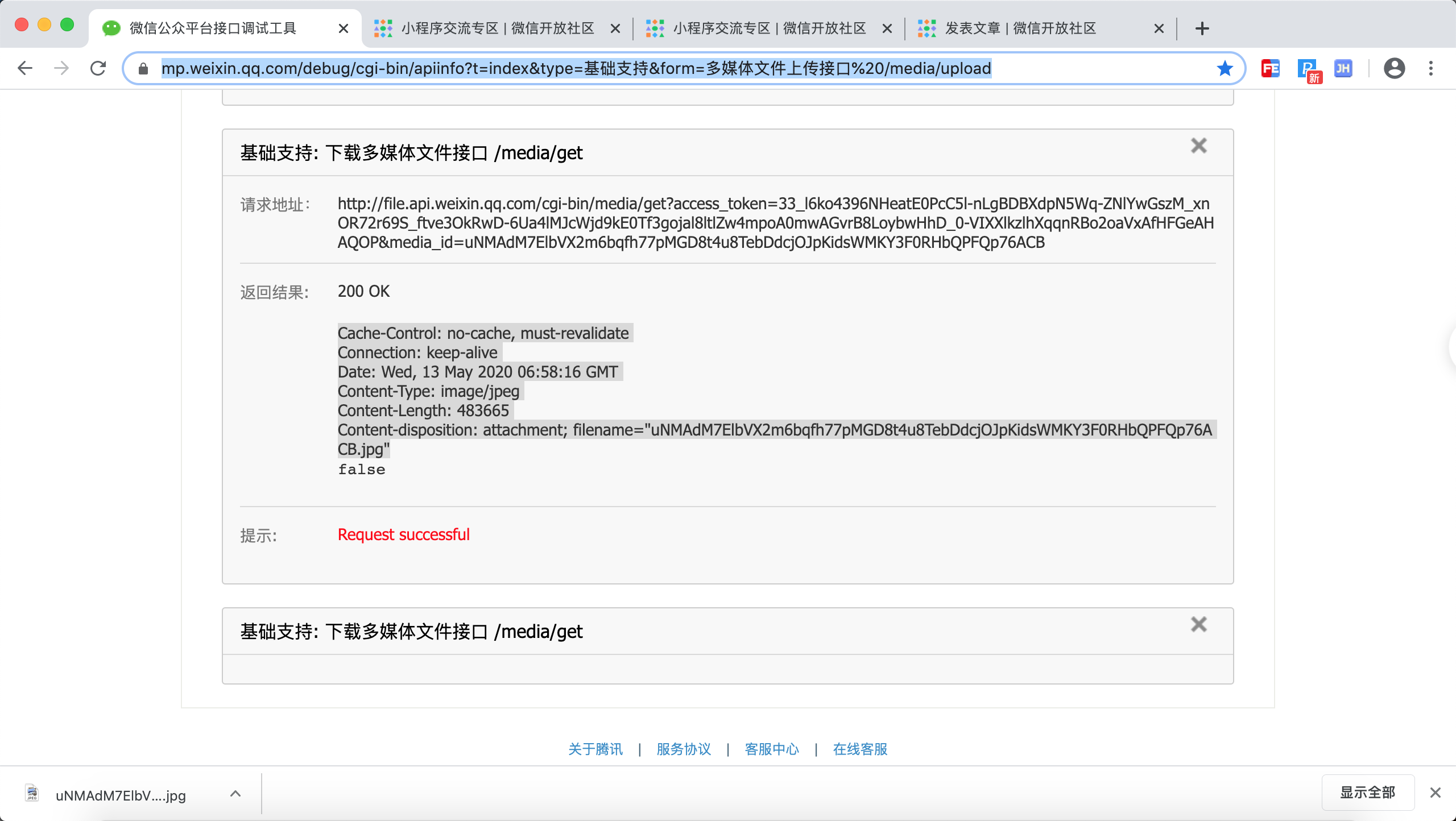Open the 在线客服 footer link

(860, 749)
